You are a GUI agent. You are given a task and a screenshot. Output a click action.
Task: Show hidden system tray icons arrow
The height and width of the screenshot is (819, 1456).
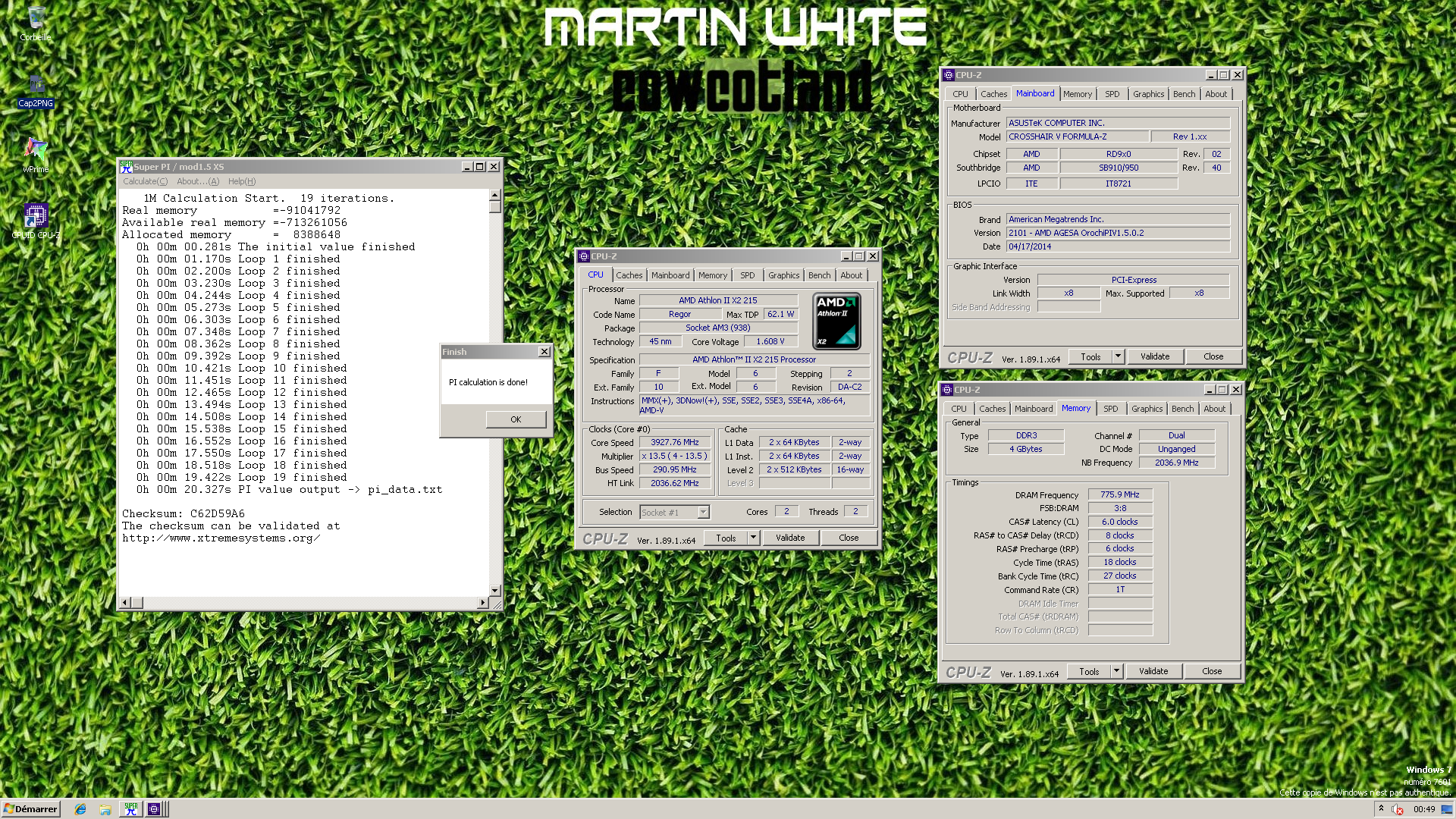pyautogui.click(x=1381, y=809)
